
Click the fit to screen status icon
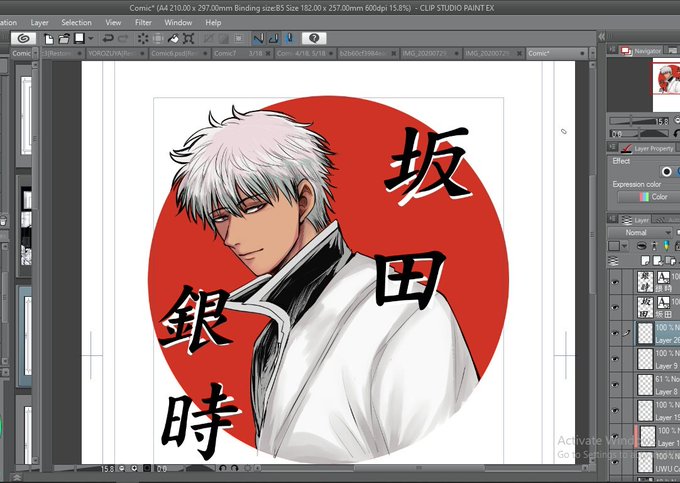147,469
